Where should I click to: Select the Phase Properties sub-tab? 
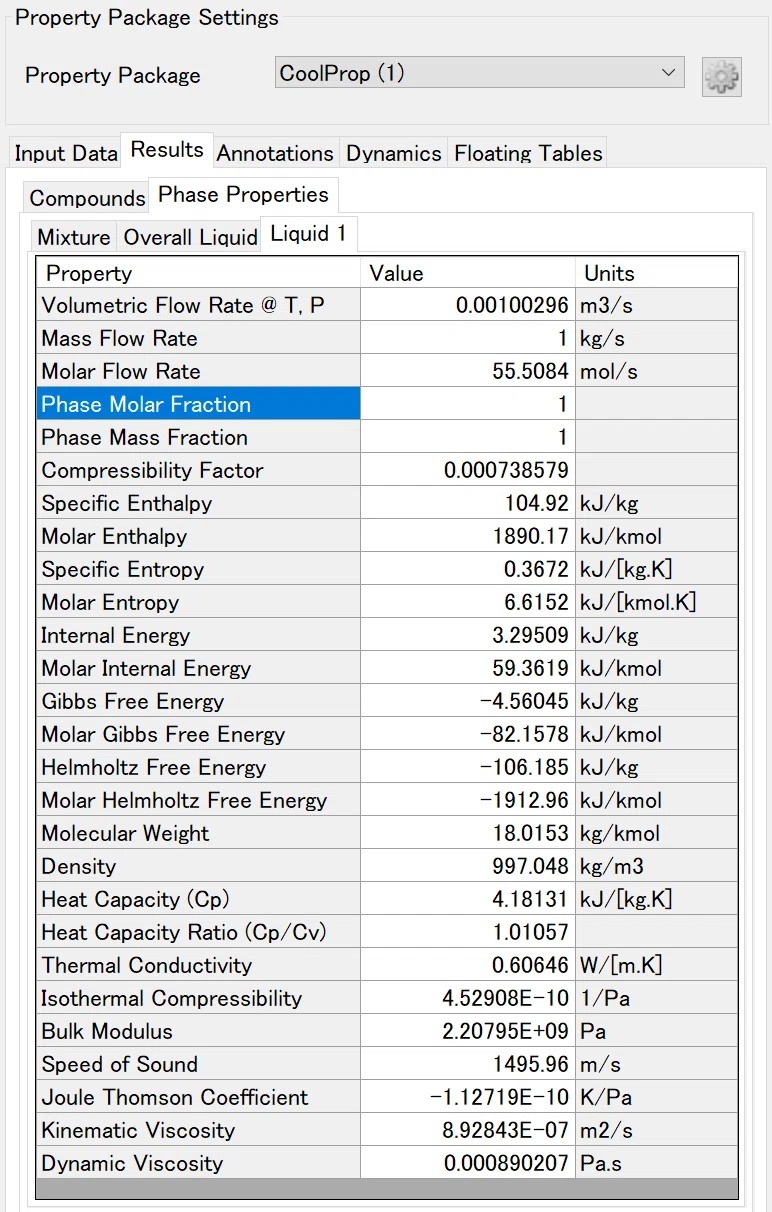click(243, 195)
